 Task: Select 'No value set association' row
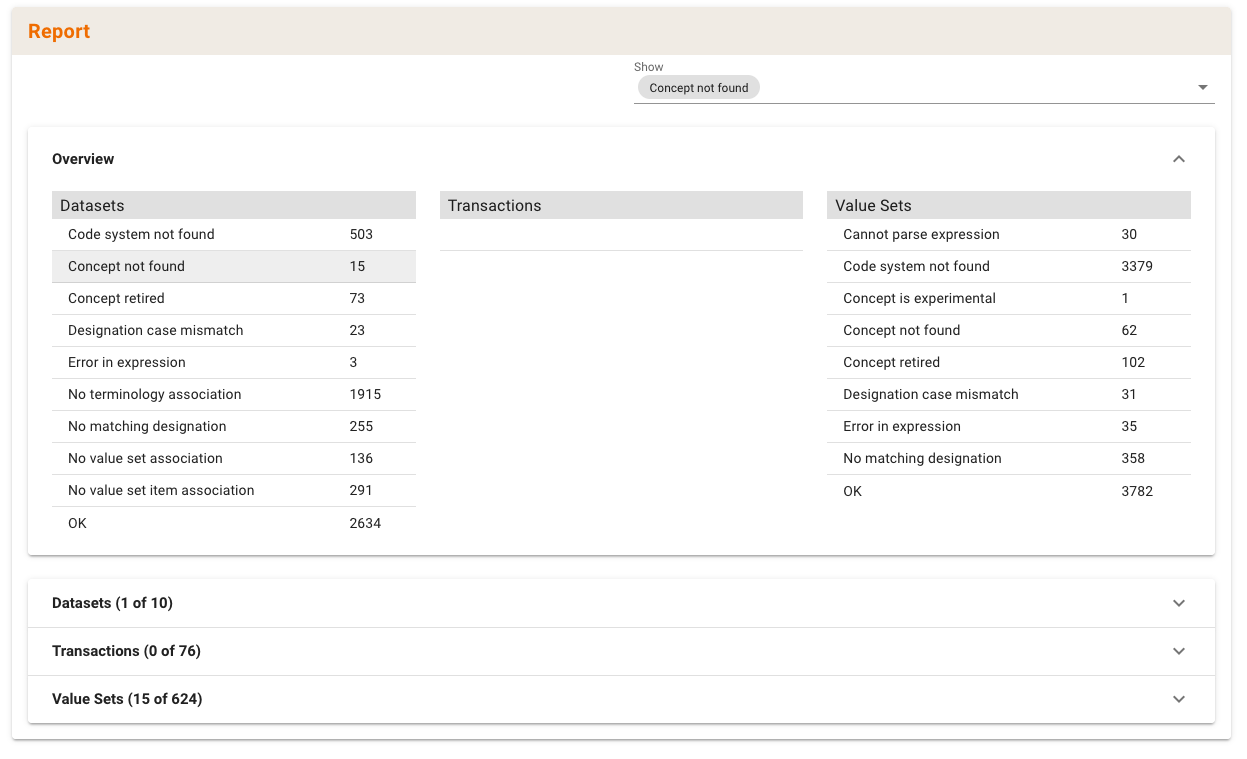point(233,458)
